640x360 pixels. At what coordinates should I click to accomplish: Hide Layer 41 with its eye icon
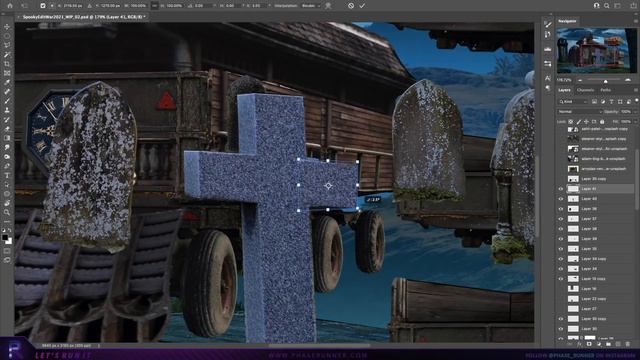click(x=561, y=189)
